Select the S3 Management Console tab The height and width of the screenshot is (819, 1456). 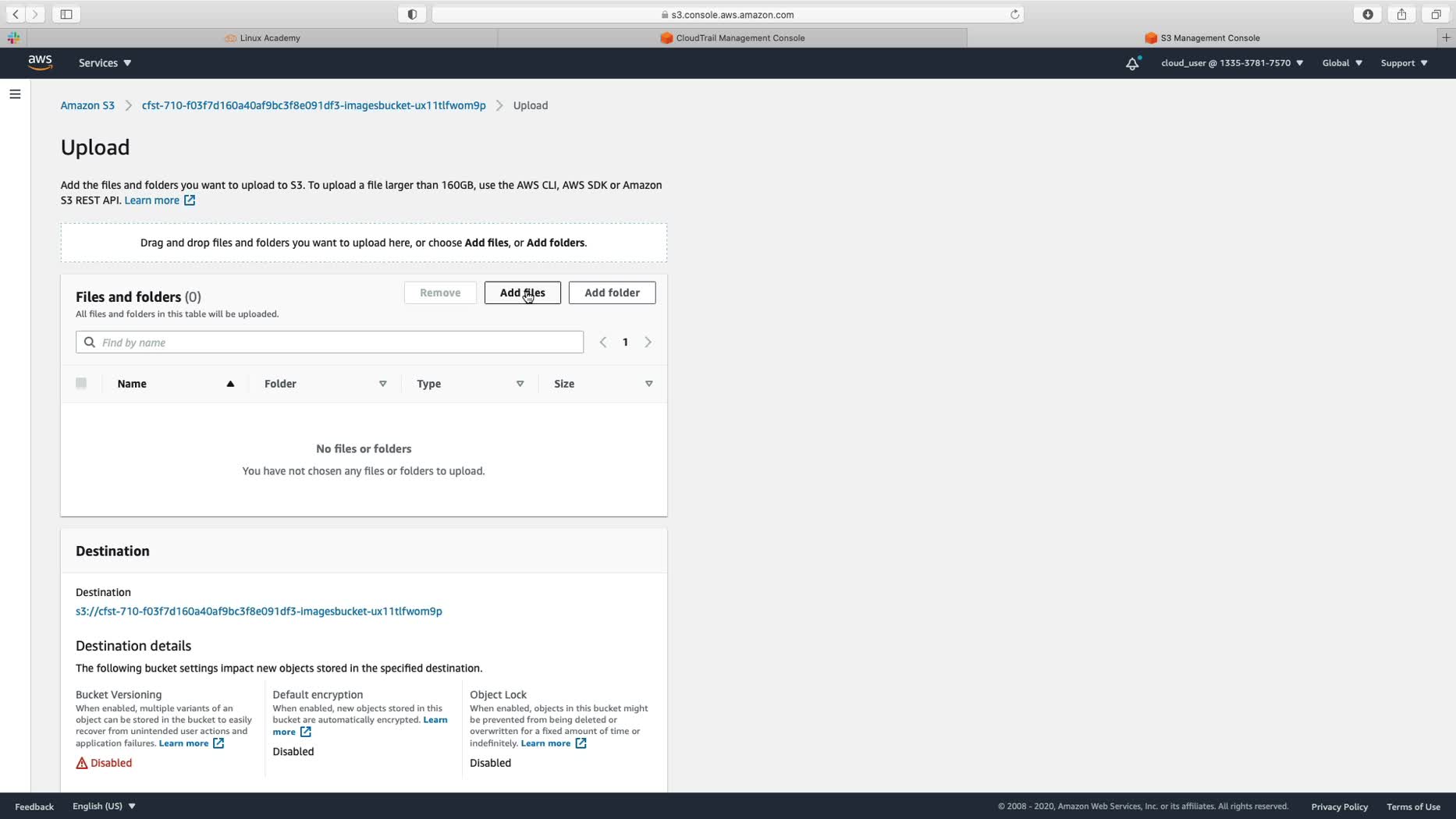[x=1202, y=37]
